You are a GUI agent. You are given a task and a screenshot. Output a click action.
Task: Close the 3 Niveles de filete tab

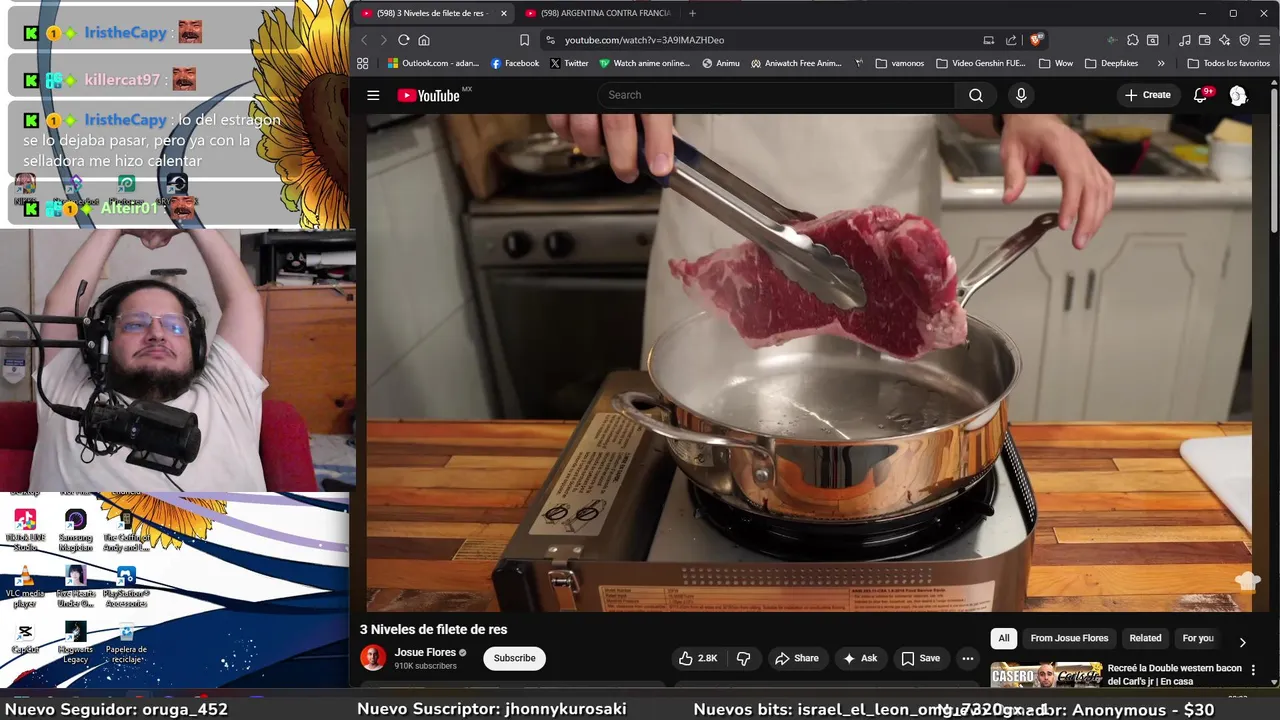tap(504, 13)
